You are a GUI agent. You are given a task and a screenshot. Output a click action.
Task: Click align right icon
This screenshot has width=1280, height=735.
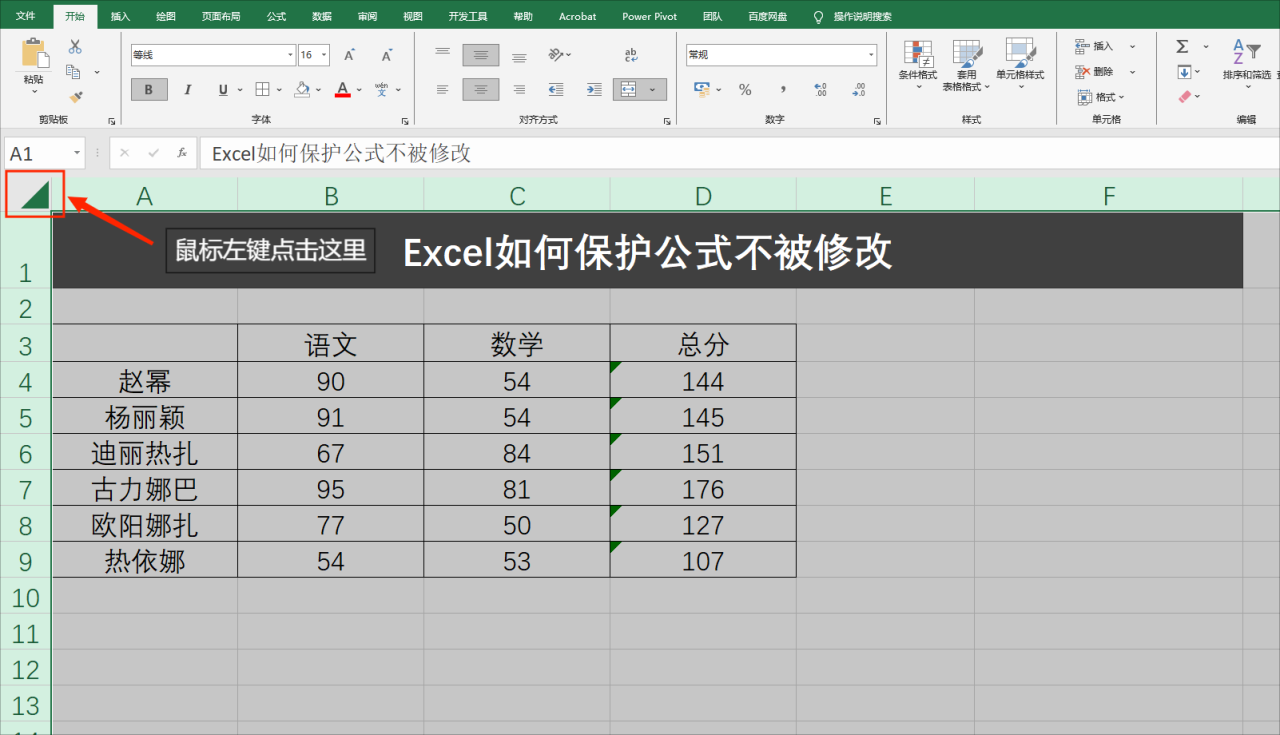pos(519,90)
